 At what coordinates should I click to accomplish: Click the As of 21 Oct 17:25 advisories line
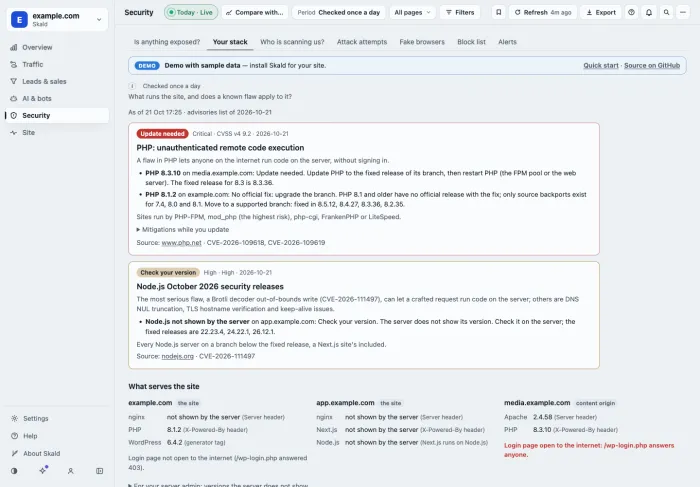click(200, 112)
